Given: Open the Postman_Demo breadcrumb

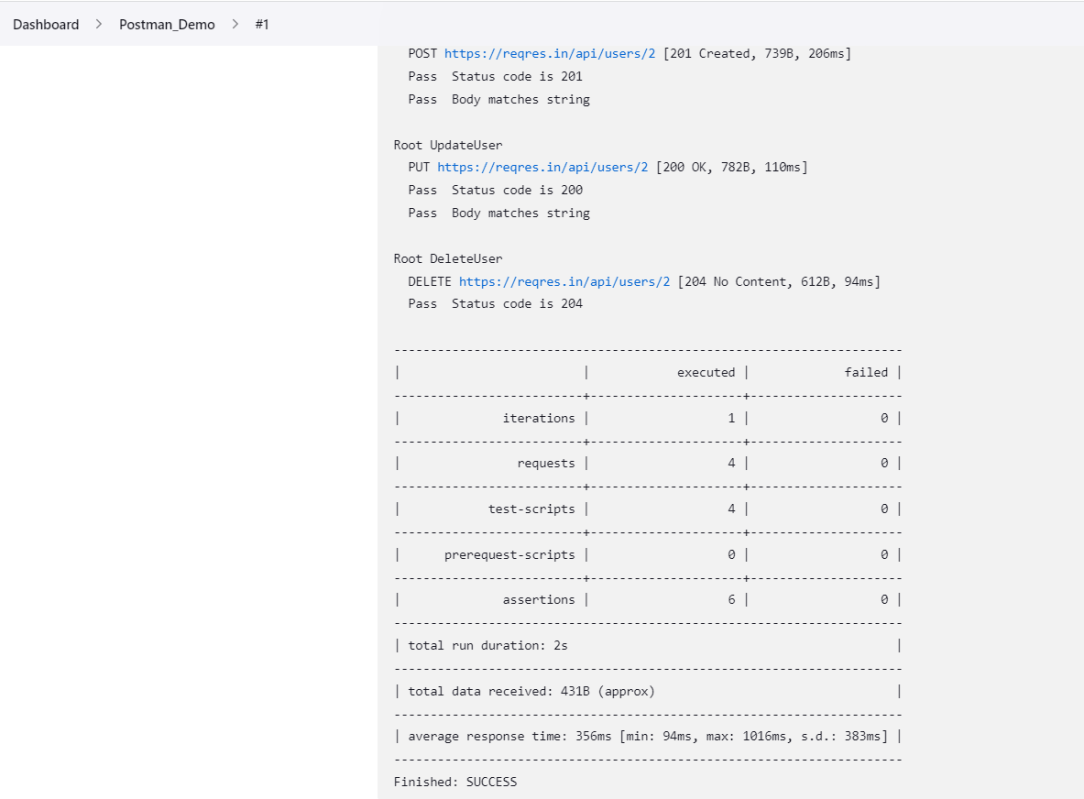Looking at the screenshot, I should click(167, 24).
